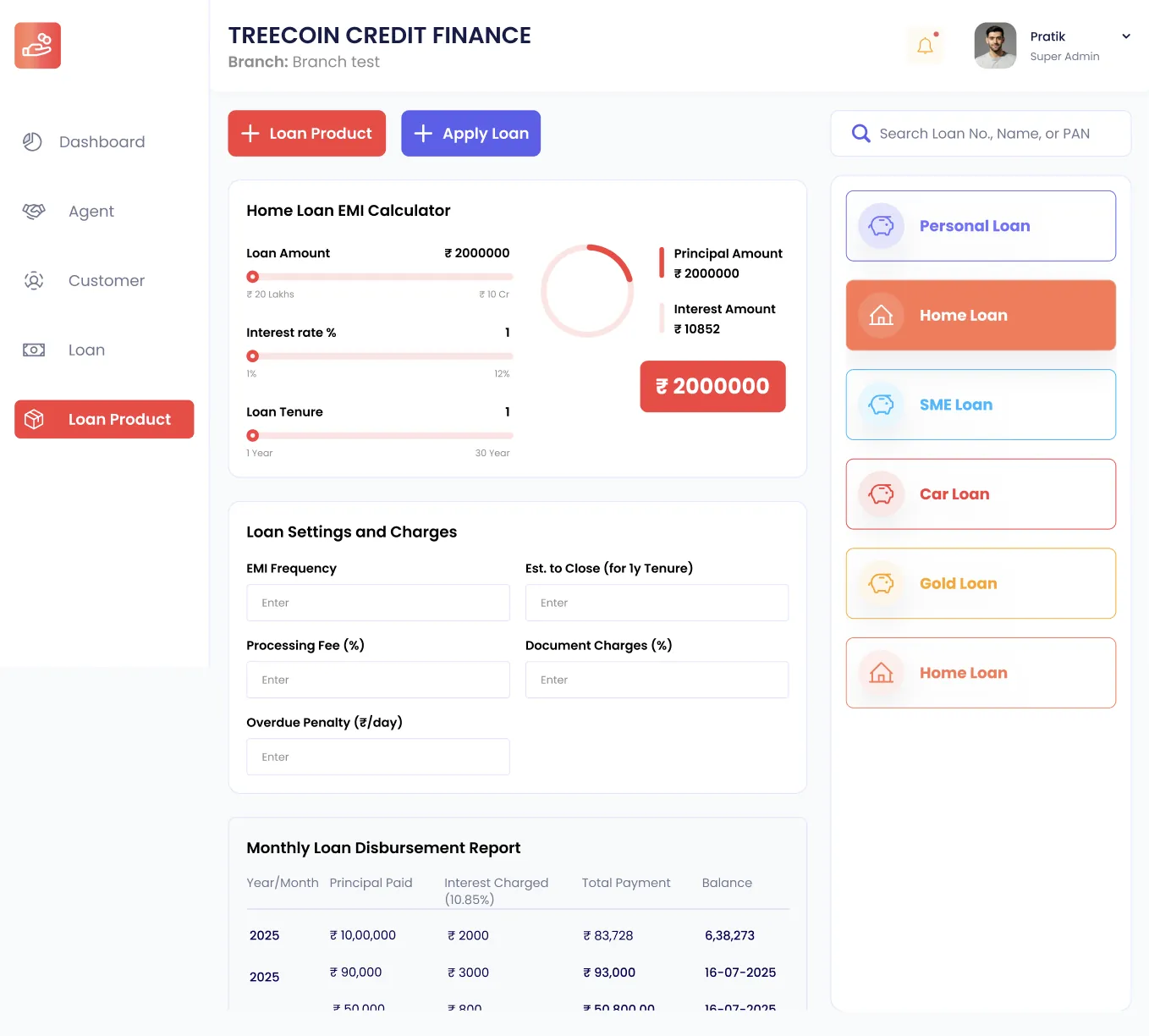Click the Processing Fee (%) input field
Image resolution: width=1149 pixels, height=1036 pixels.
tap(378, 681)
